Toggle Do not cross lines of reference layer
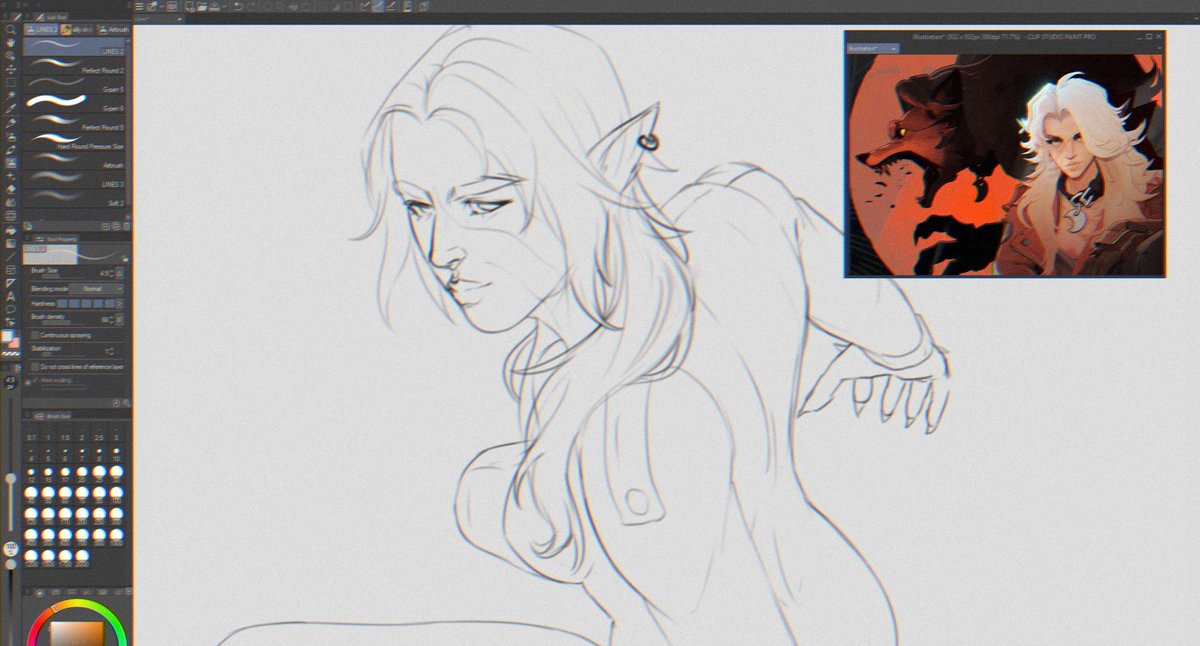The width and height of the screenshot is (1200, 646). (x=35, y=367)
